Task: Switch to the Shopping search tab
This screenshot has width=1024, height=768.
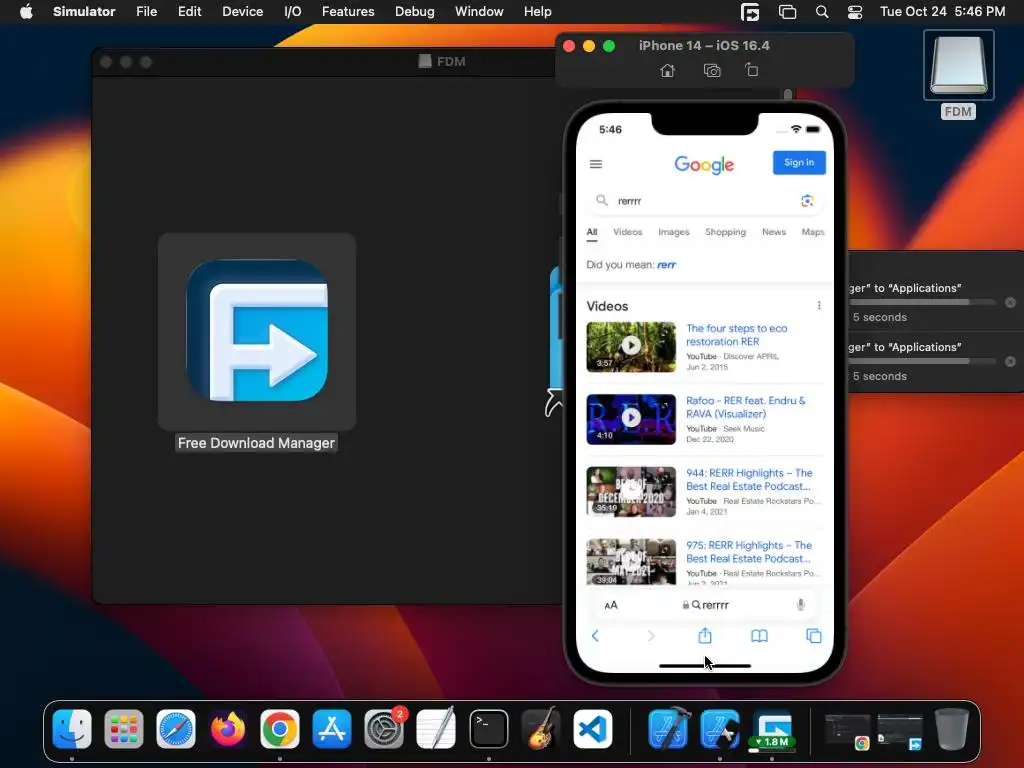Action: [x=725, y=232]
